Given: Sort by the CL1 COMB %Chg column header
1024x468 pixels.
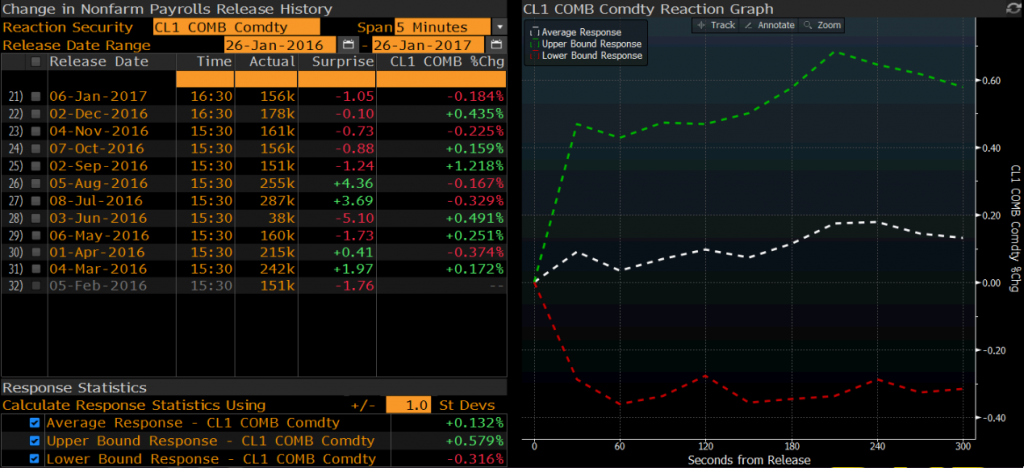Looking at the screenshot, I should point(447,61).
